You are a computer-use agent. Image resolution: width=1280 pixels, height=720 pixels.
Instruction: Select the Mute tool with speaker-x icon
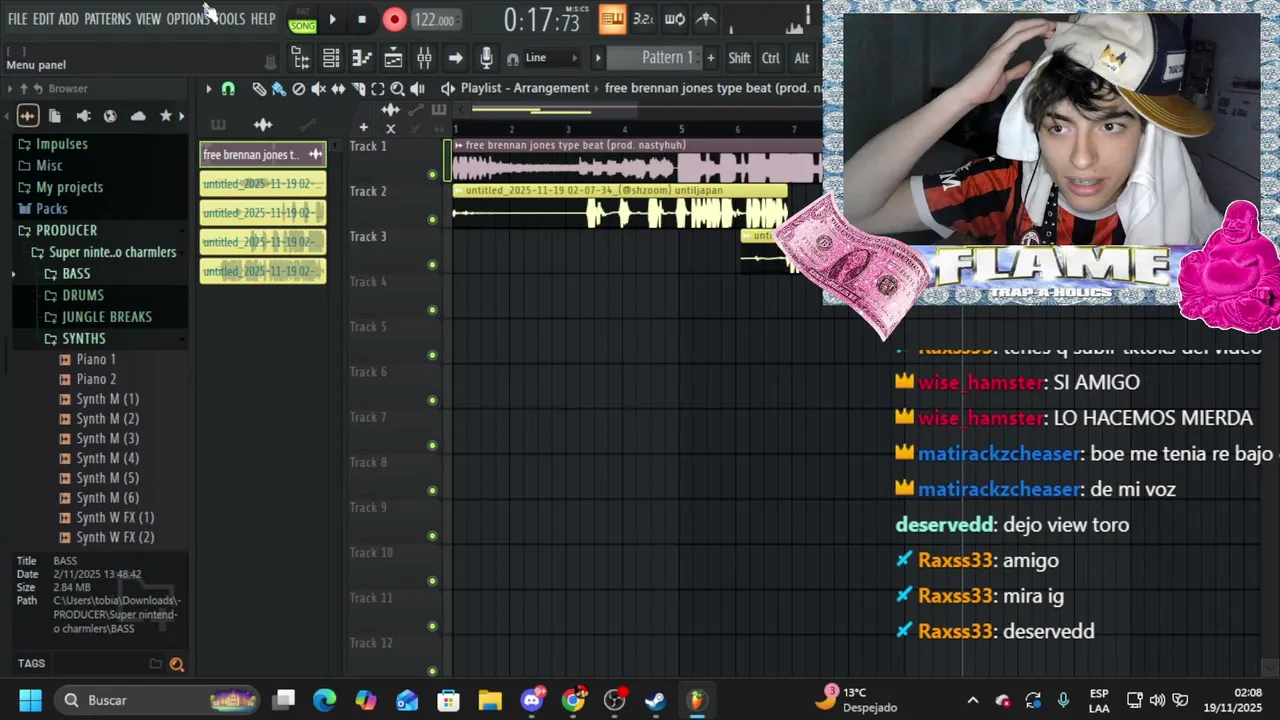[x=318, y=89]
